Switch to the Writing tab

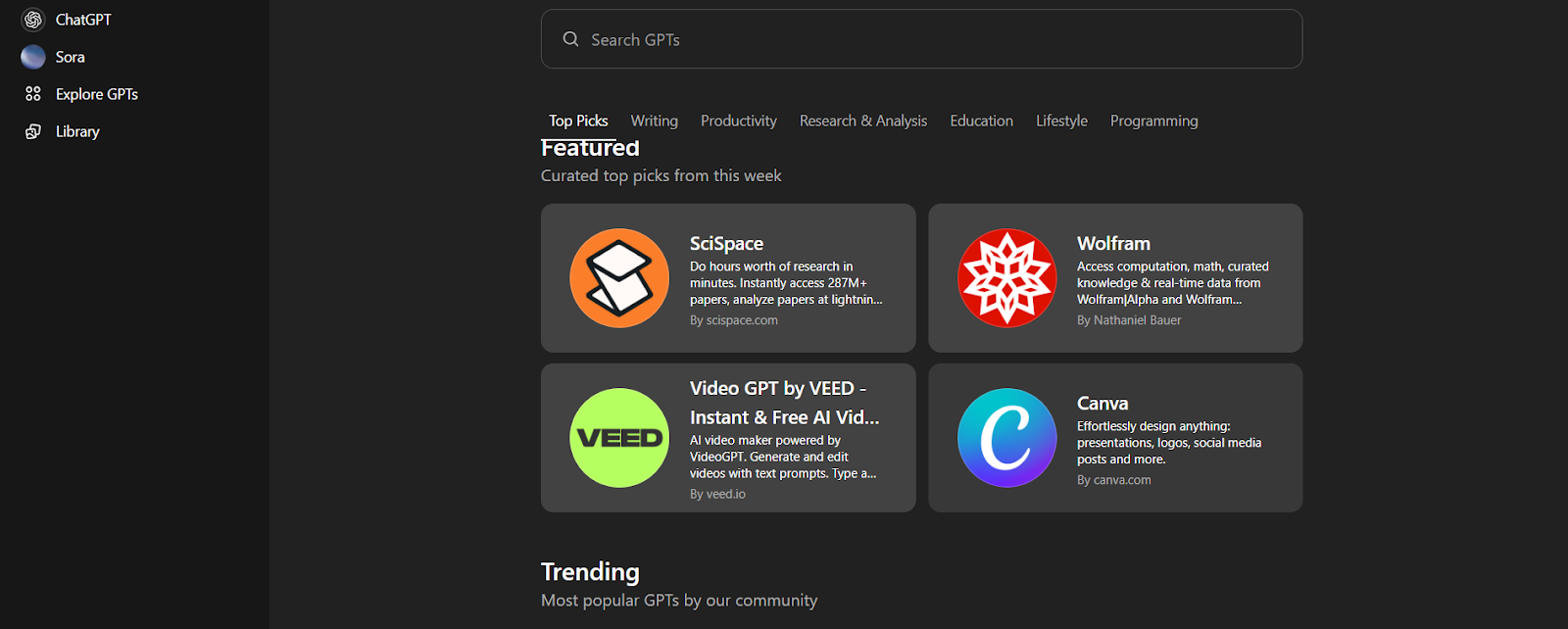tap(655, 121)
